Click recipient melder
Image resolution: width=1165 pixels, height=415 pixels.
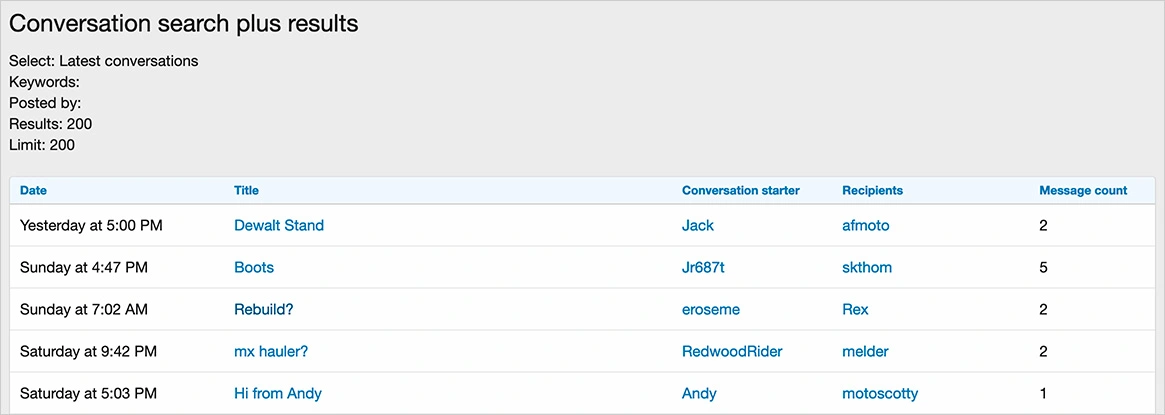pyautogui.click(x=866, y=352)
